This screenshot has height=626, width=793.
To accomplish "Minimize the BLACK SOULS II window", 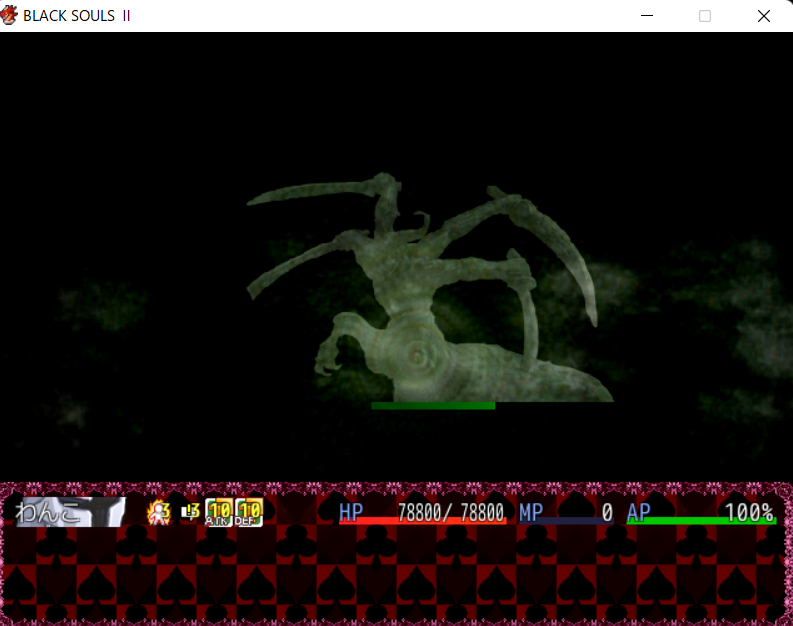I will (x=647, y=16).
